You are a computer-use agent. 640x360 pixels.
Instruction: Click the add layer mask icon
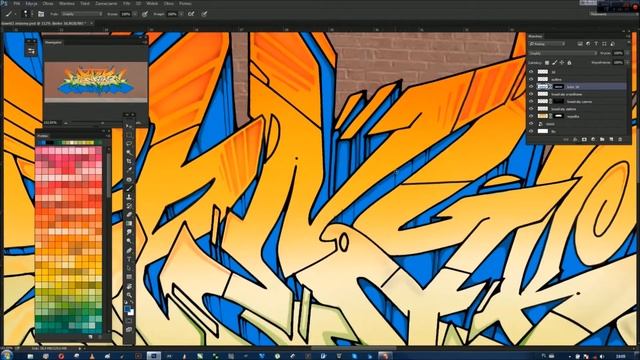584,140
